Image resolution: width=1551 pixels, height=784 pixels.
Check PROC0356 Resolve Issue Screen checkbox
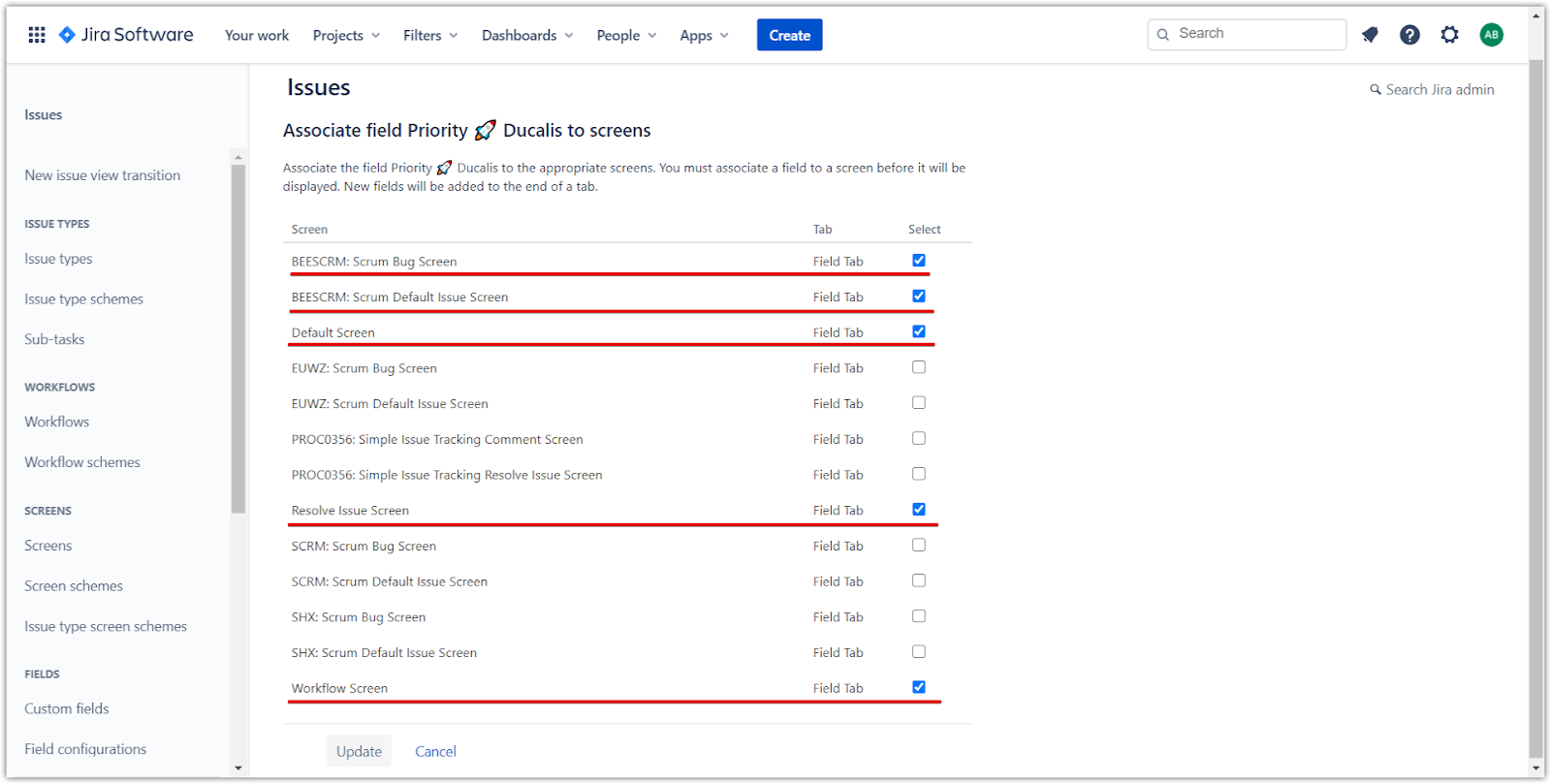point(919,474)
